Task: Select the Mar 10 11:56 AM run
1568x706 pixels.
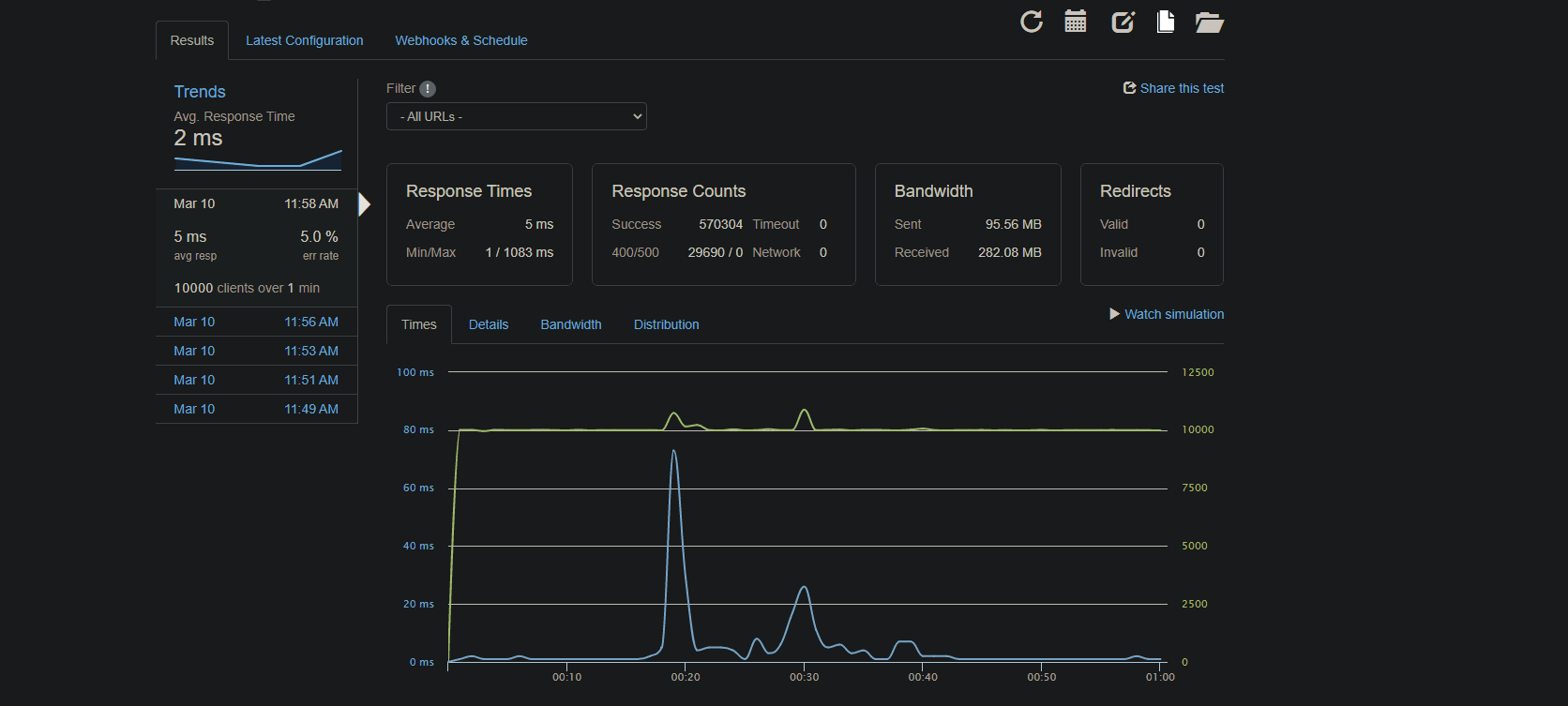Action: tap(256, 322)
